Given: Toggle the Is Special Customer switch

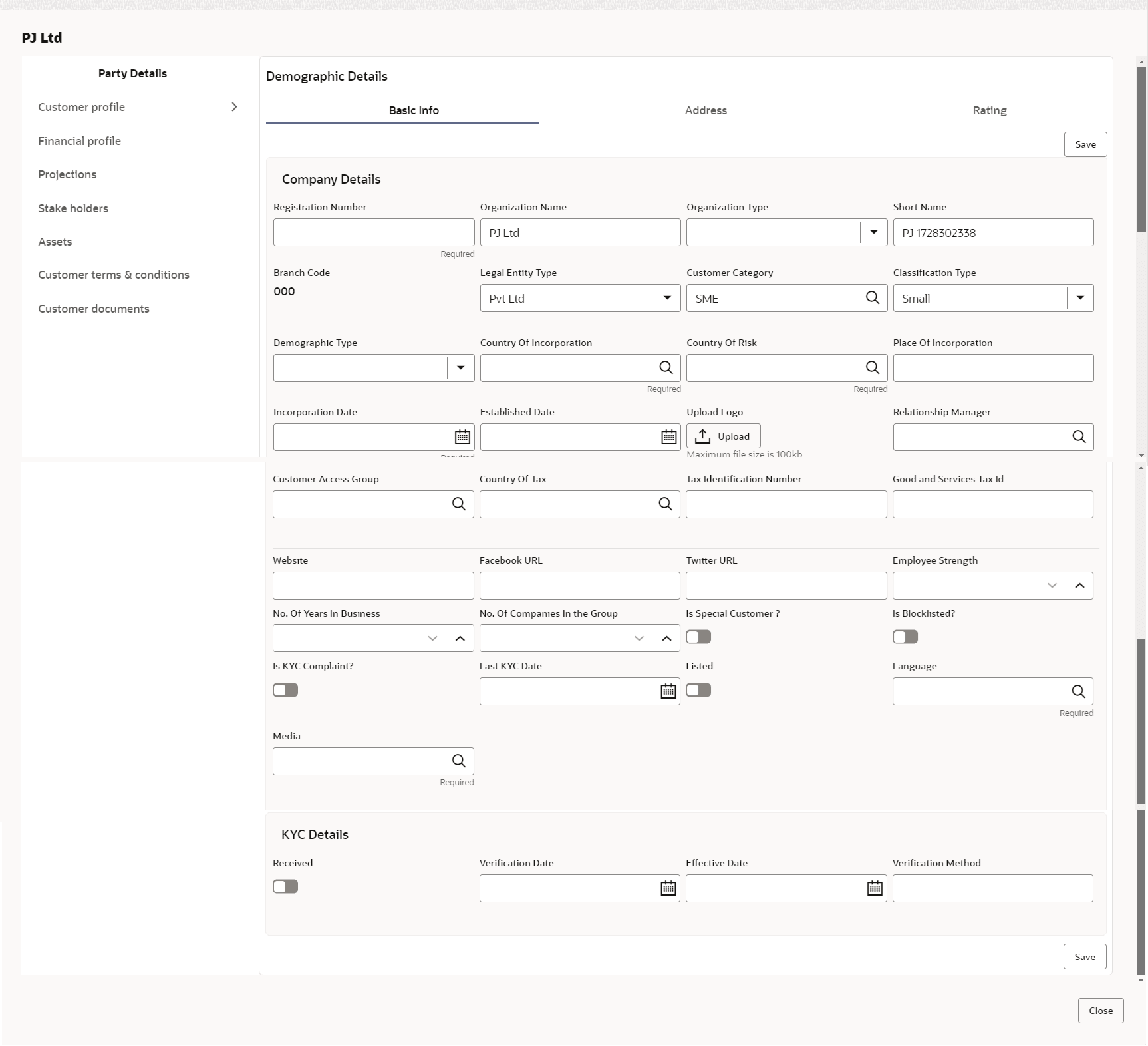Looking at the screenshot, I should tap(698, 637).
